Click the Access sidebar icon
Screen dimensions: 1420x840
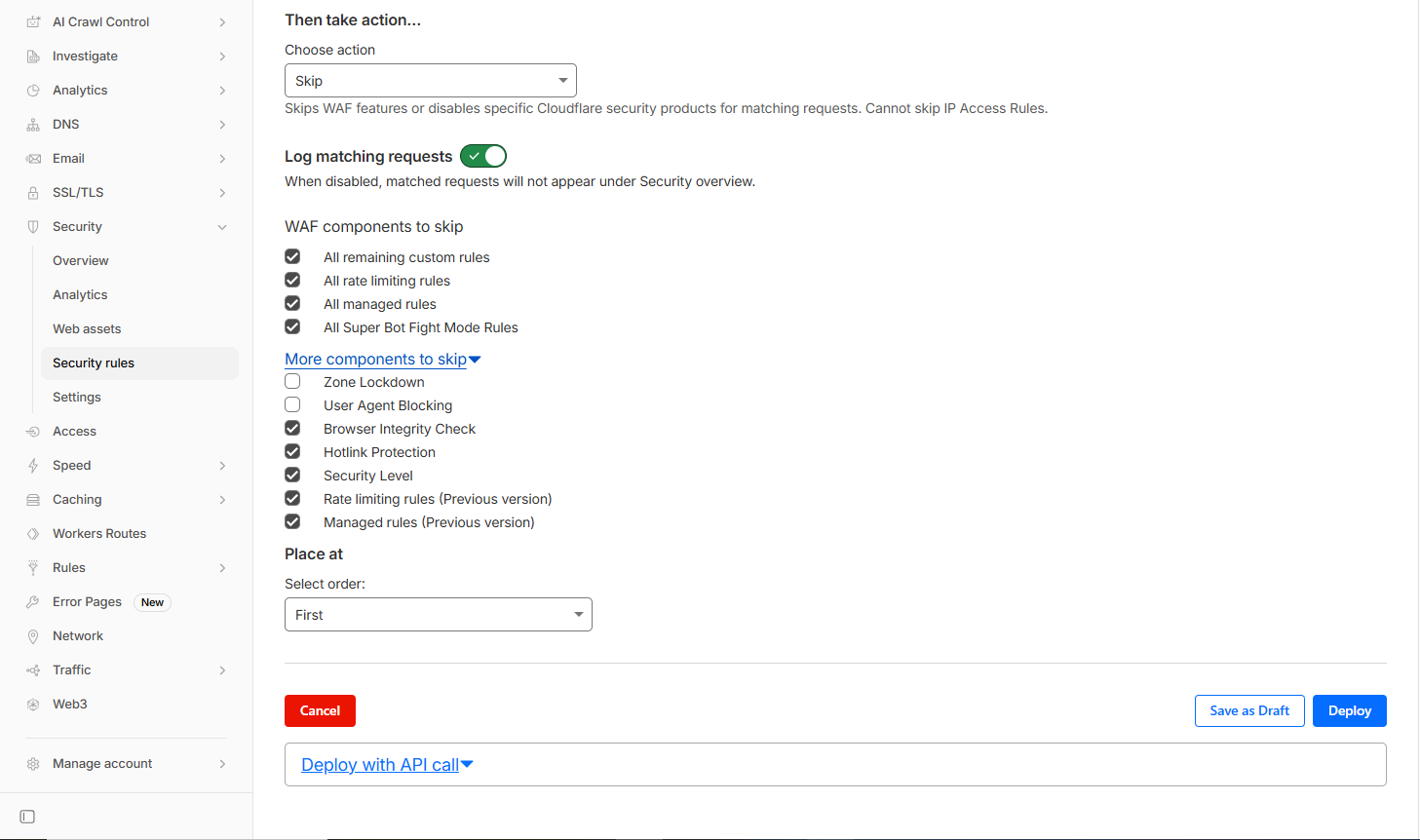tap(33, 431)
